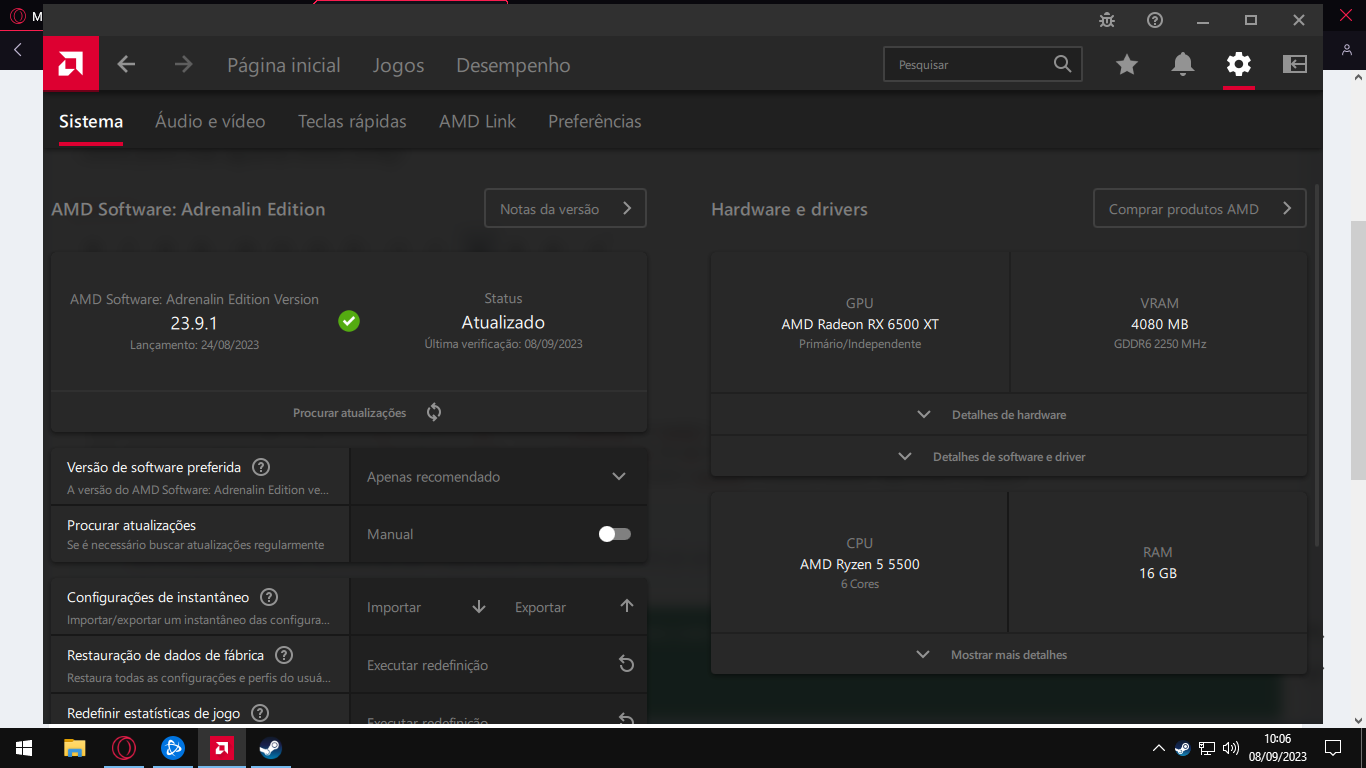Open the help question mark icon
Screen dimensions: 1366x768
pos(1155,20)
